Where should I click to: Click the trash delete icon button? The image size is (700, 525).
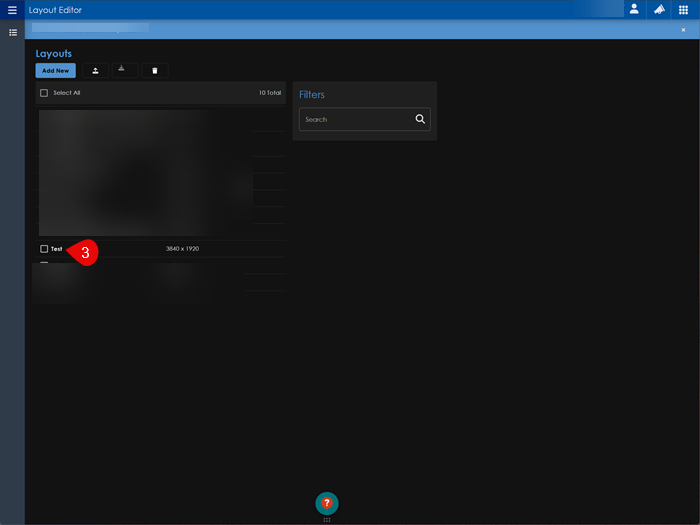tap(154, 71)
